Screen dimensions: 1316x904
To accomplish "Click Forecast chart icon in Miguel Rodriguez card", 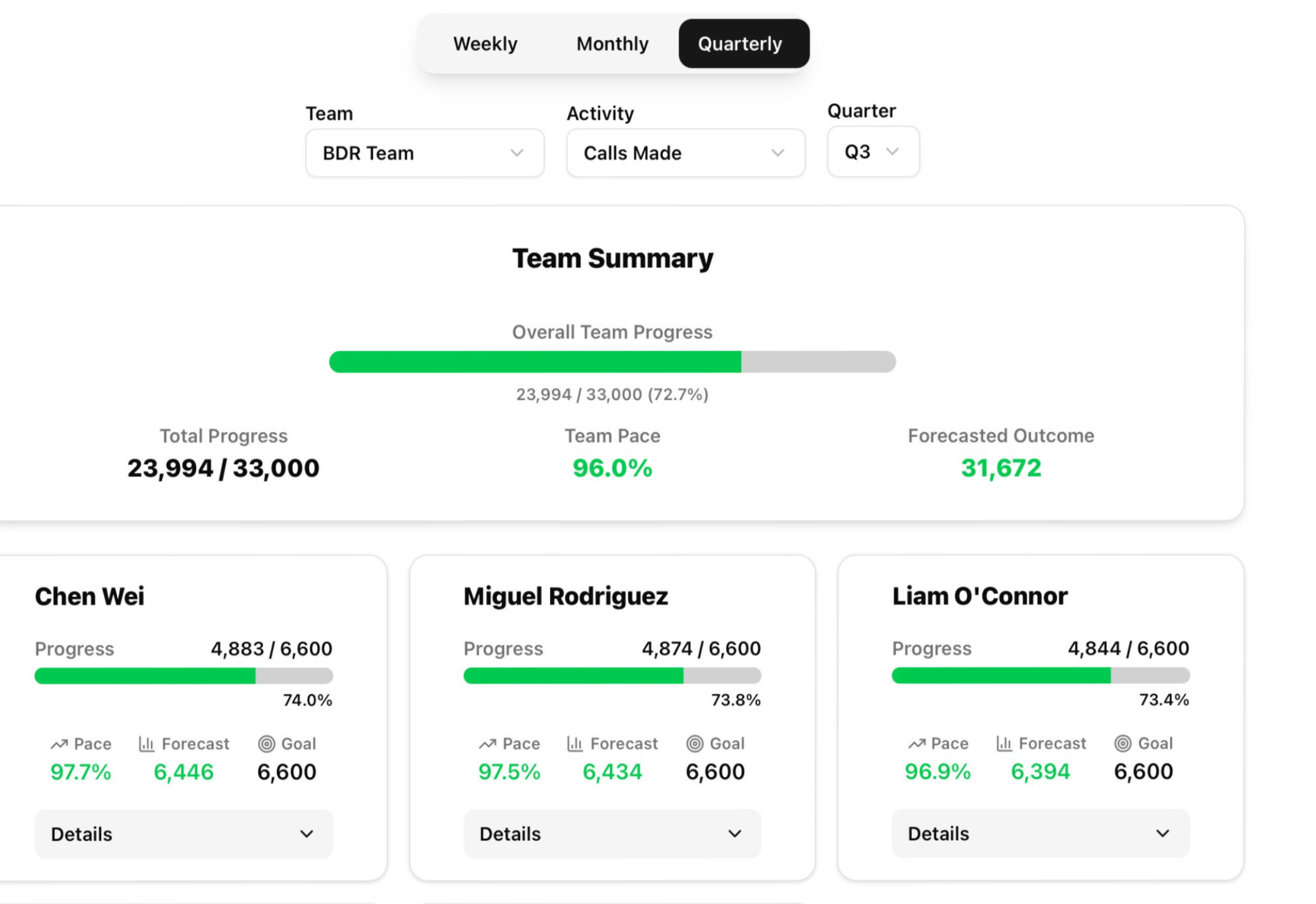I will pos(575,744).
